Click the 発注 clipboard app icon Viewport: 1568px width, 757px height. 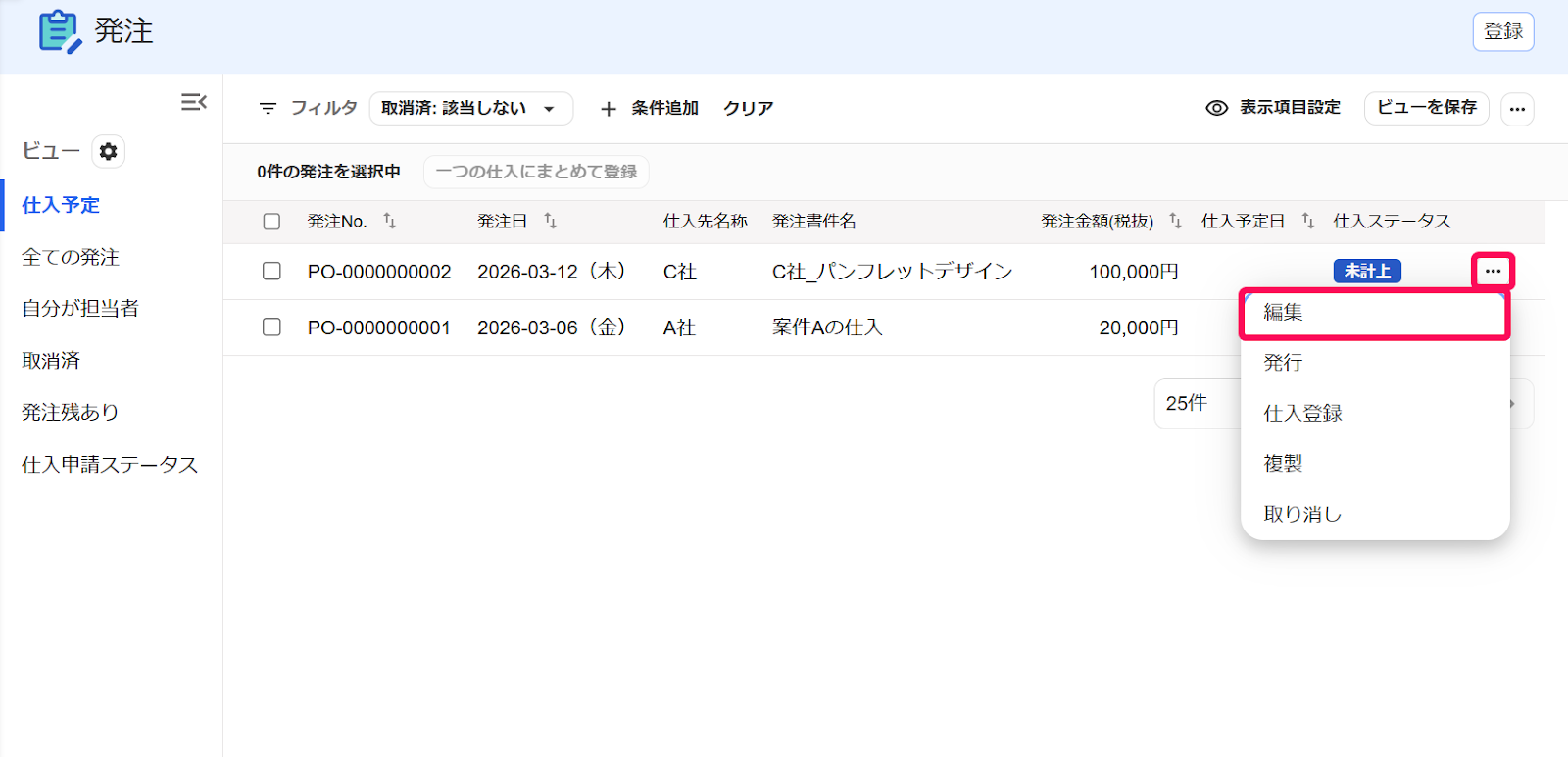click(60, 31)
